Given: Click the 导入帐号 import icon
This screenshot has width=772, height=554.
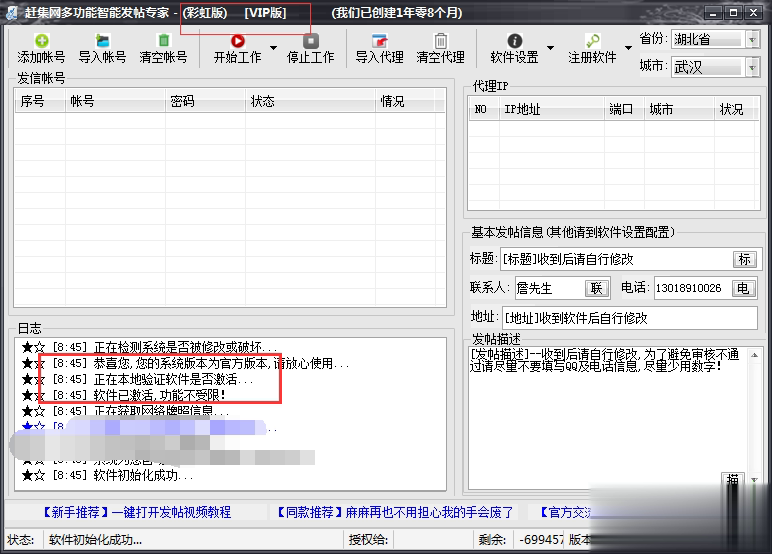Looking at the screenshot, I should 102,40.
